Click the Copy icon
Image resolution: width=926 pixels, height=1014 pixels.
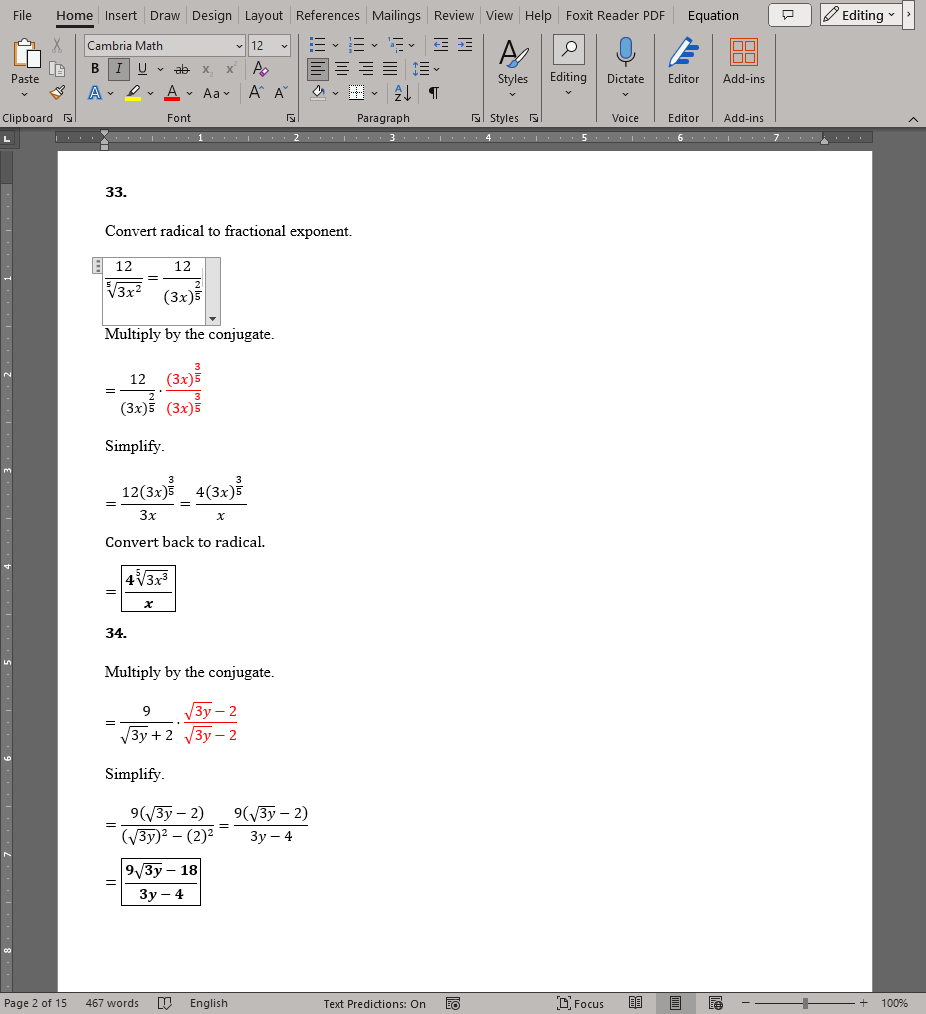tap(57, 69)
